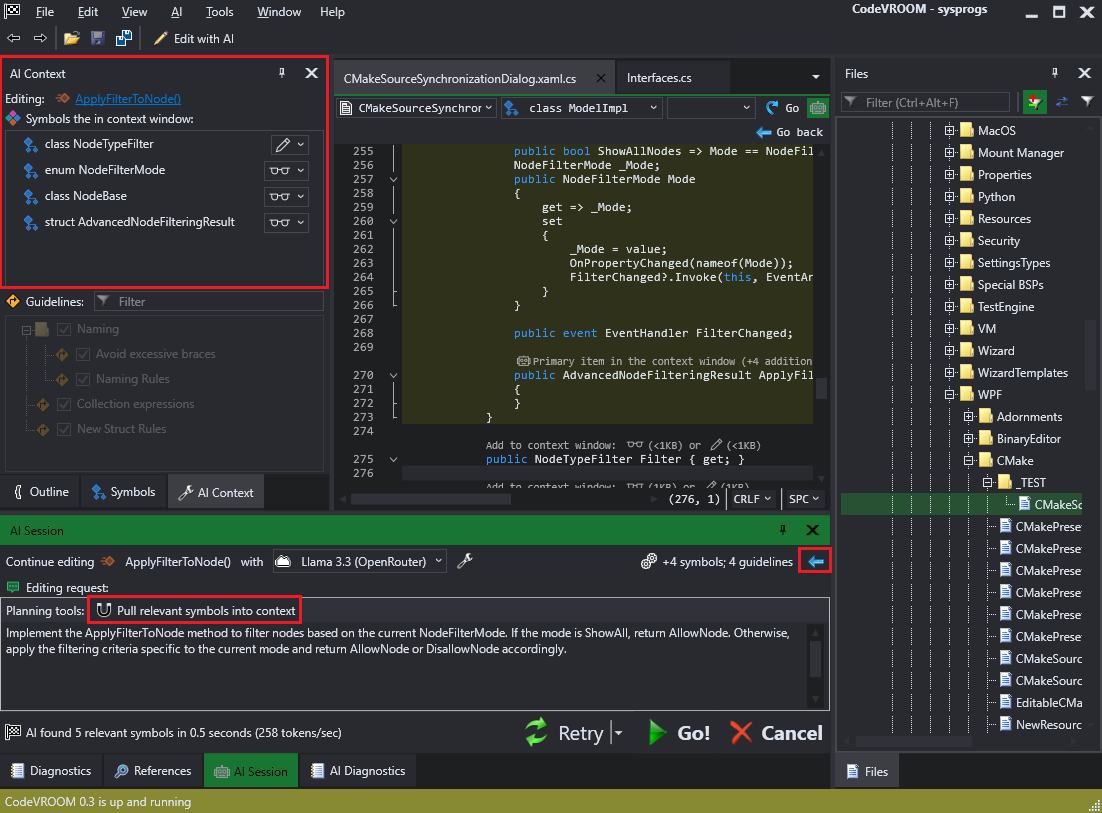Collapse the Naming guidelines tree node
This screenshot has width=1102, height=813.
[26, 330]
